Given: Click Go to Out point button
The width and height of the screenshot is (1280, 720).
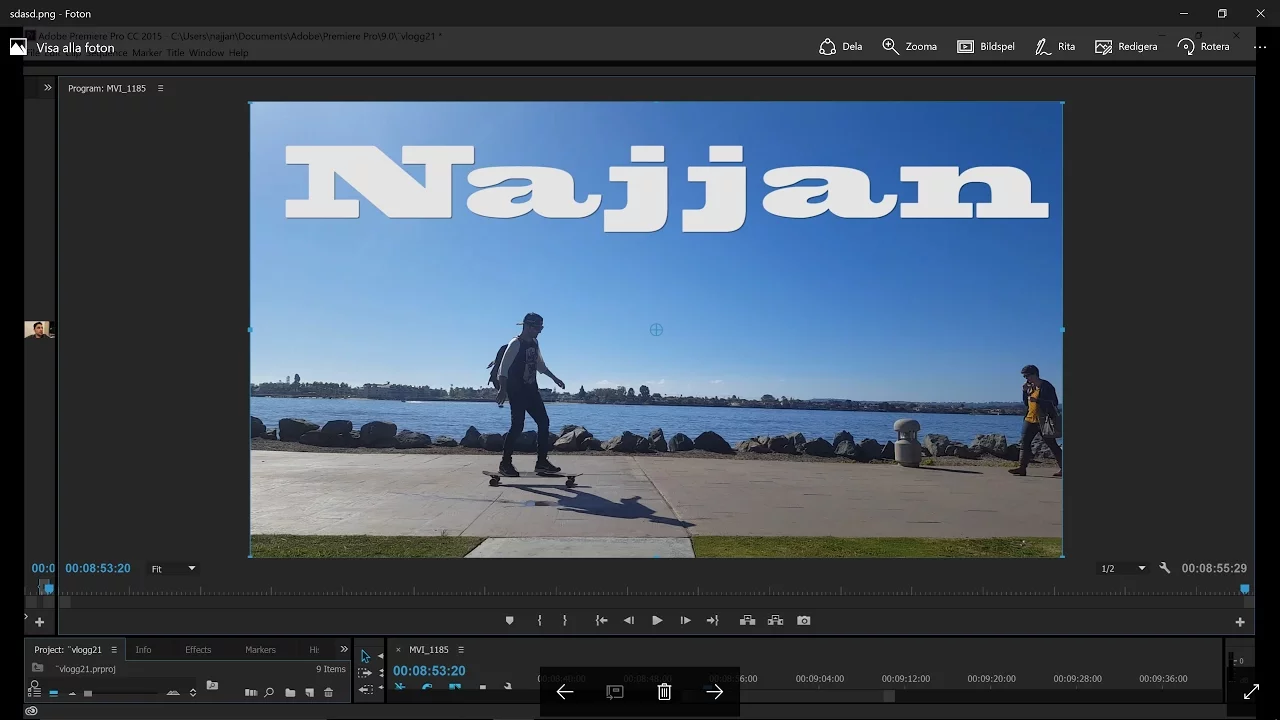Looking at the screenshot, I should click(x=713, y=621).
